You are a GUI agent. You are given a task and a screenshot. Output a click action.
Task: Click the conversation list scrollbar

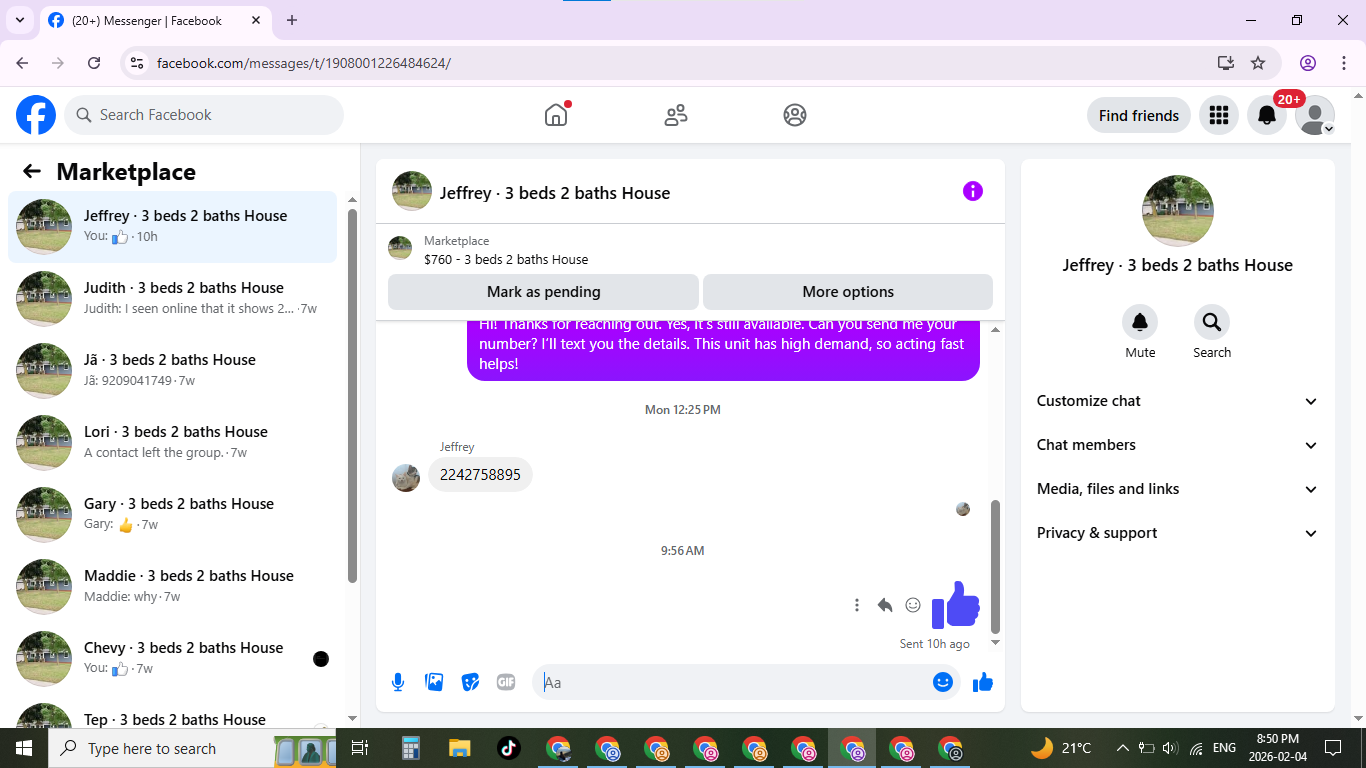[x=352, y=395]
